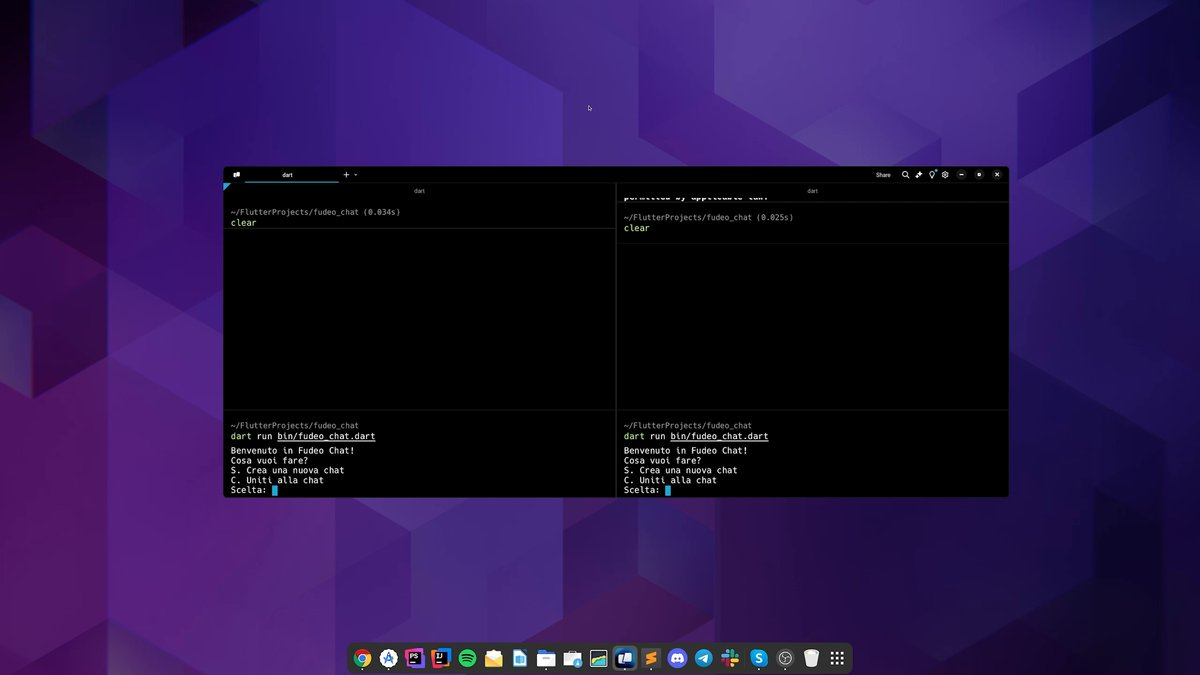Open Spotify from the dock

467,658
